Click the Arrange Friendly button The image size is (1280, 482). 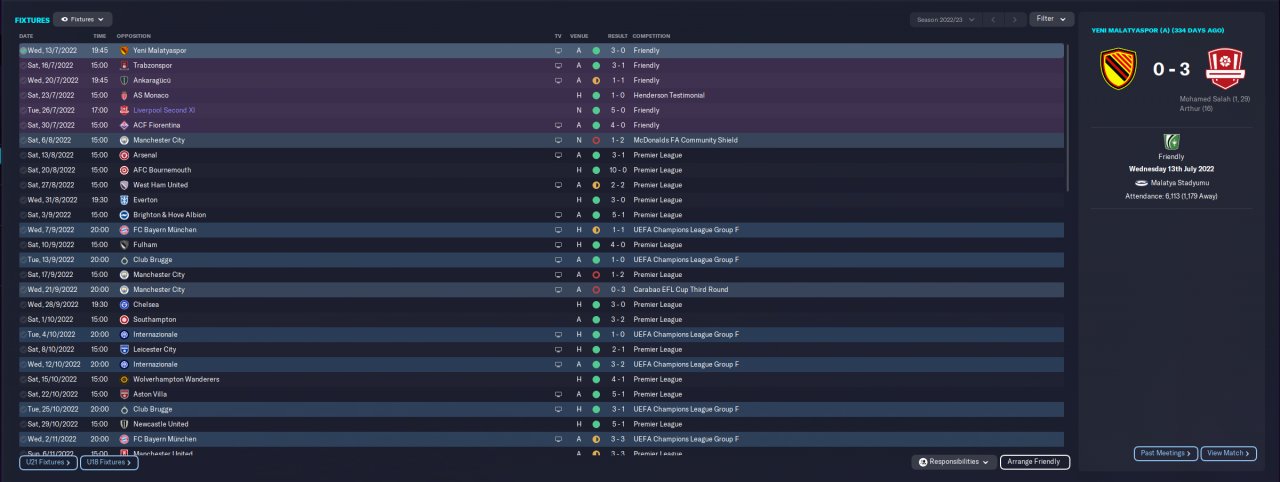click(x=1035, y=462)
